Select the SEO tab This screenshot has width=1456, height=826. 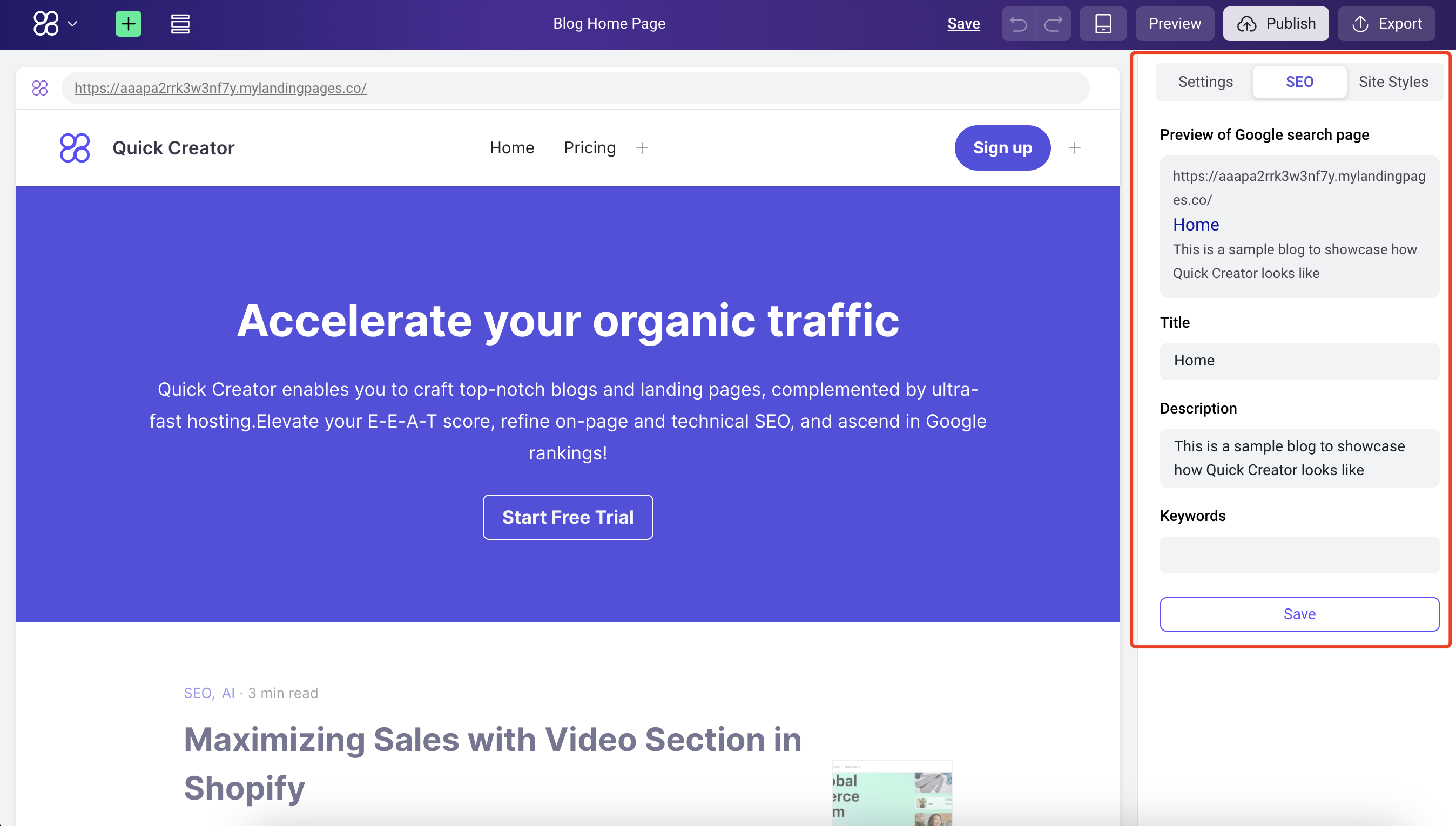[1299, 82]
